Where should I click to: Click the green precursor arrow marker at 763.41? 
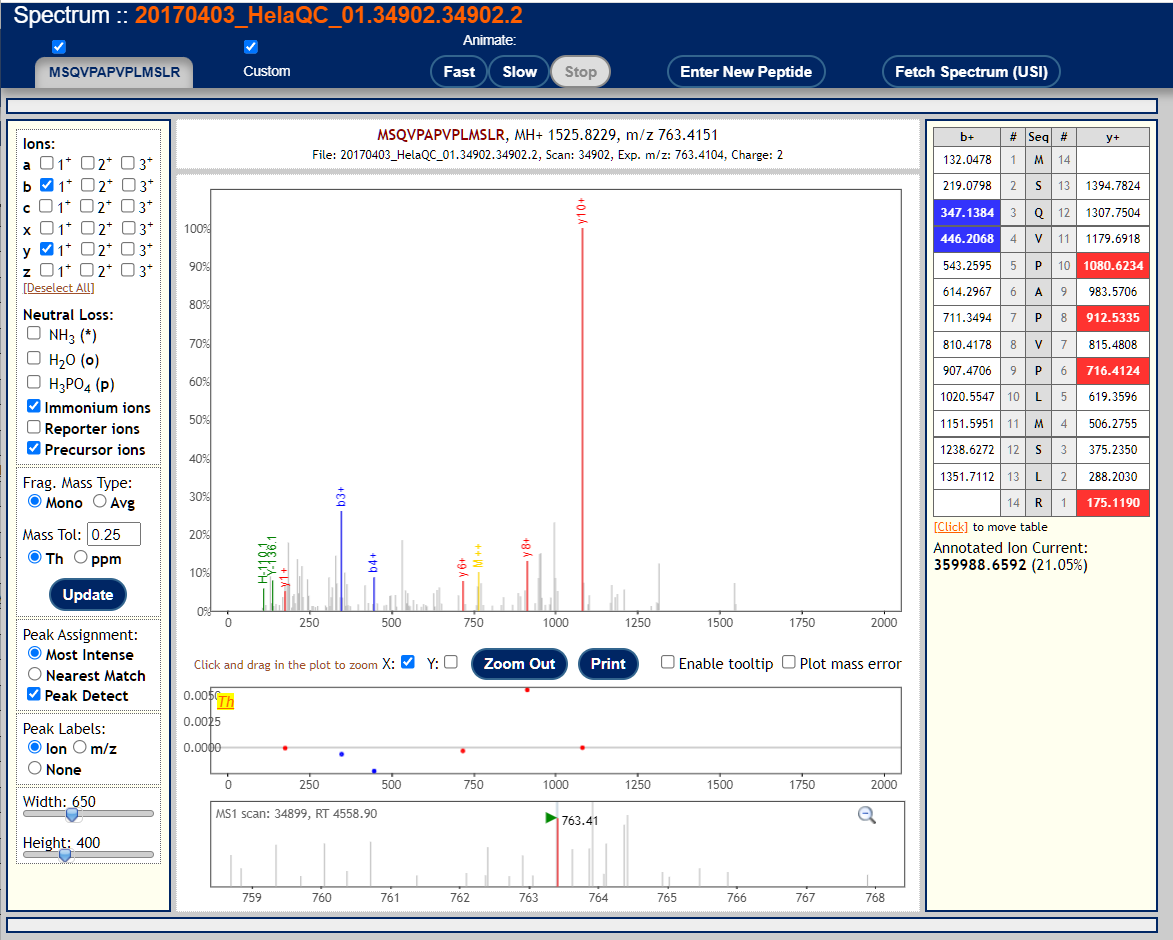pos(551,818)
